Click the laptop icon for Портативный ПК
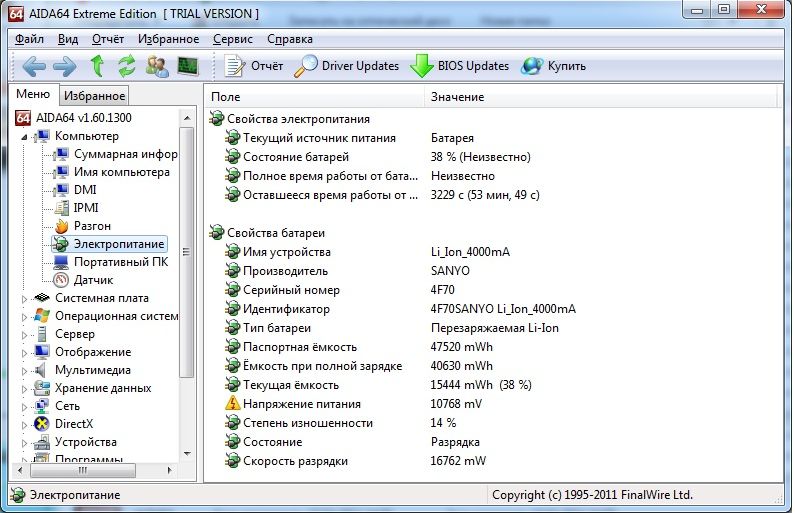Image resolution: width=795 pixels, height=513 pixels. 61,262
